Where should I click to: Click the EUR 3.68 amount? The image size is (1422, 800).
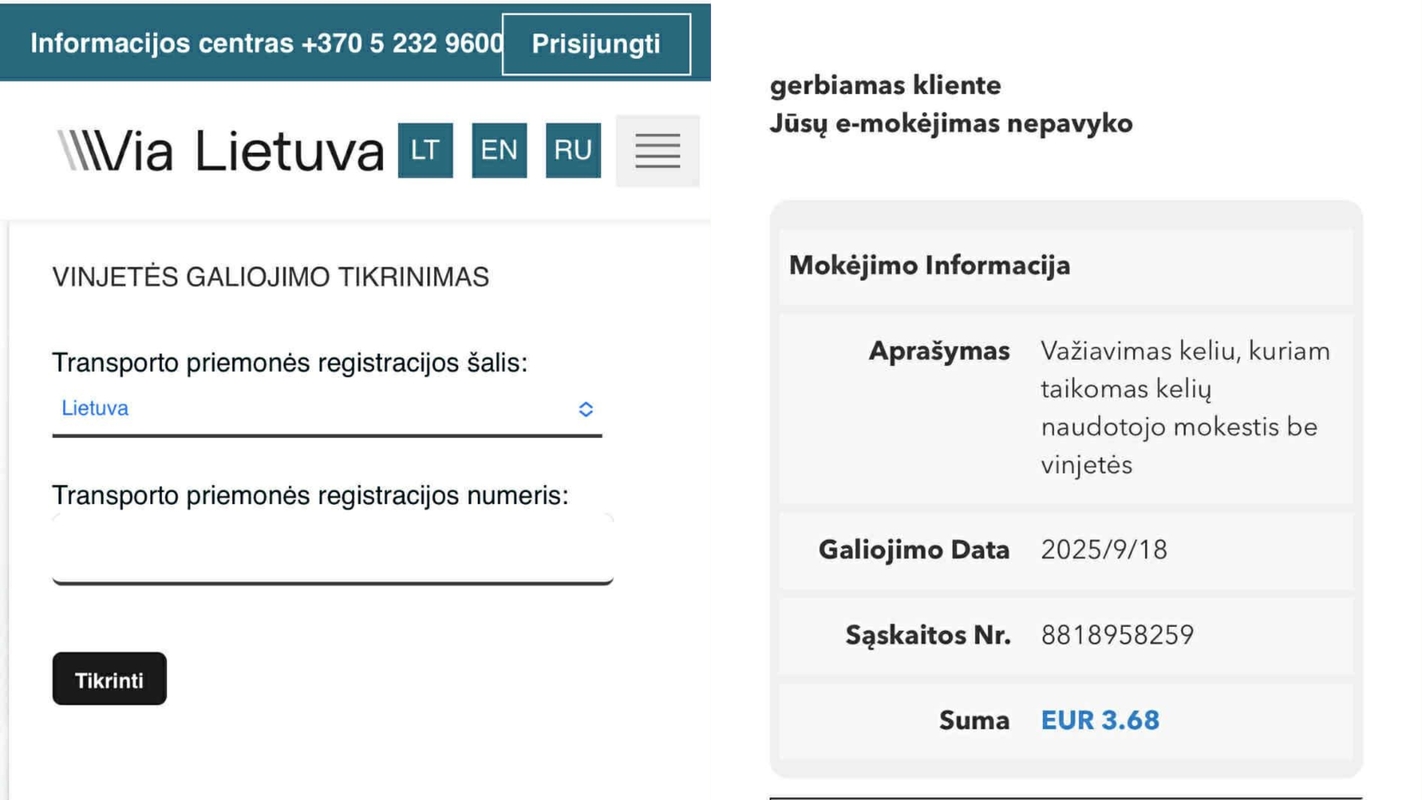point(1100,720)
